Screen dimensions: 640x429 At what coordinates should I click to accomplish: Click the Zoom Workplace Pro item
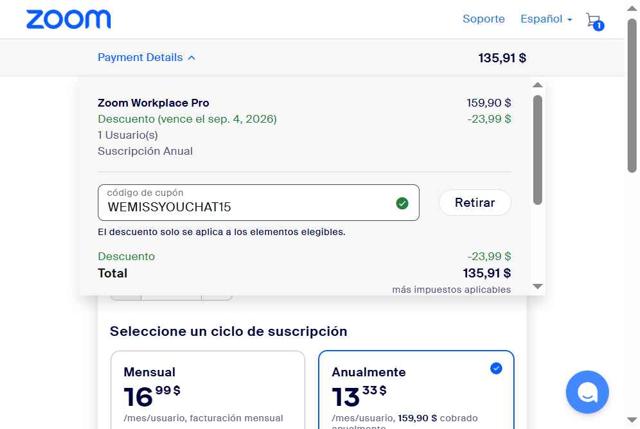[x=153, y=103]
